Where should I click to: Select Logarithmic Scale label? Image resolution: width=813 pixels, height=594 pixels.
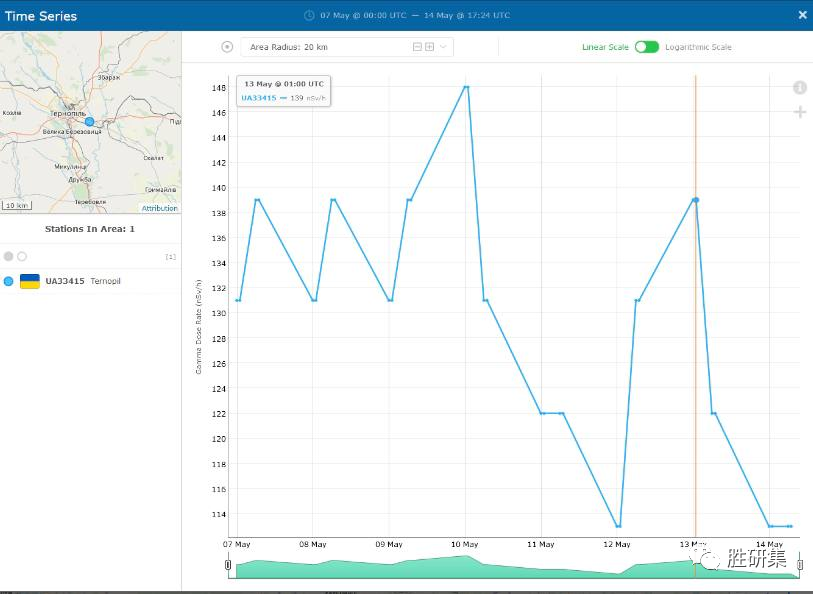coord(698,47)
